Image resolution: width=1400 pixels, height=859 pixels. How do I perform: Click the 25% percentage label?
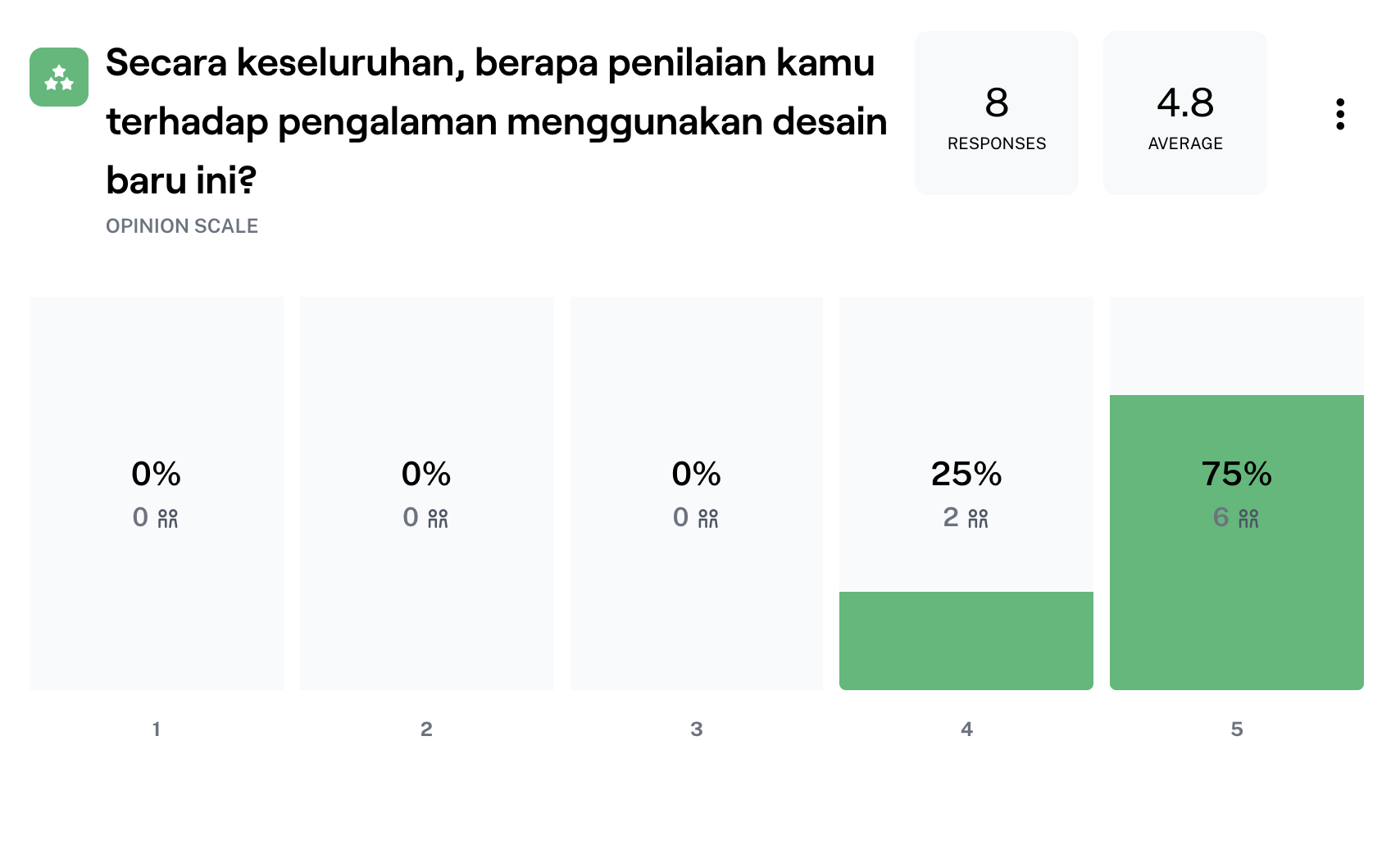click(966, 474)
